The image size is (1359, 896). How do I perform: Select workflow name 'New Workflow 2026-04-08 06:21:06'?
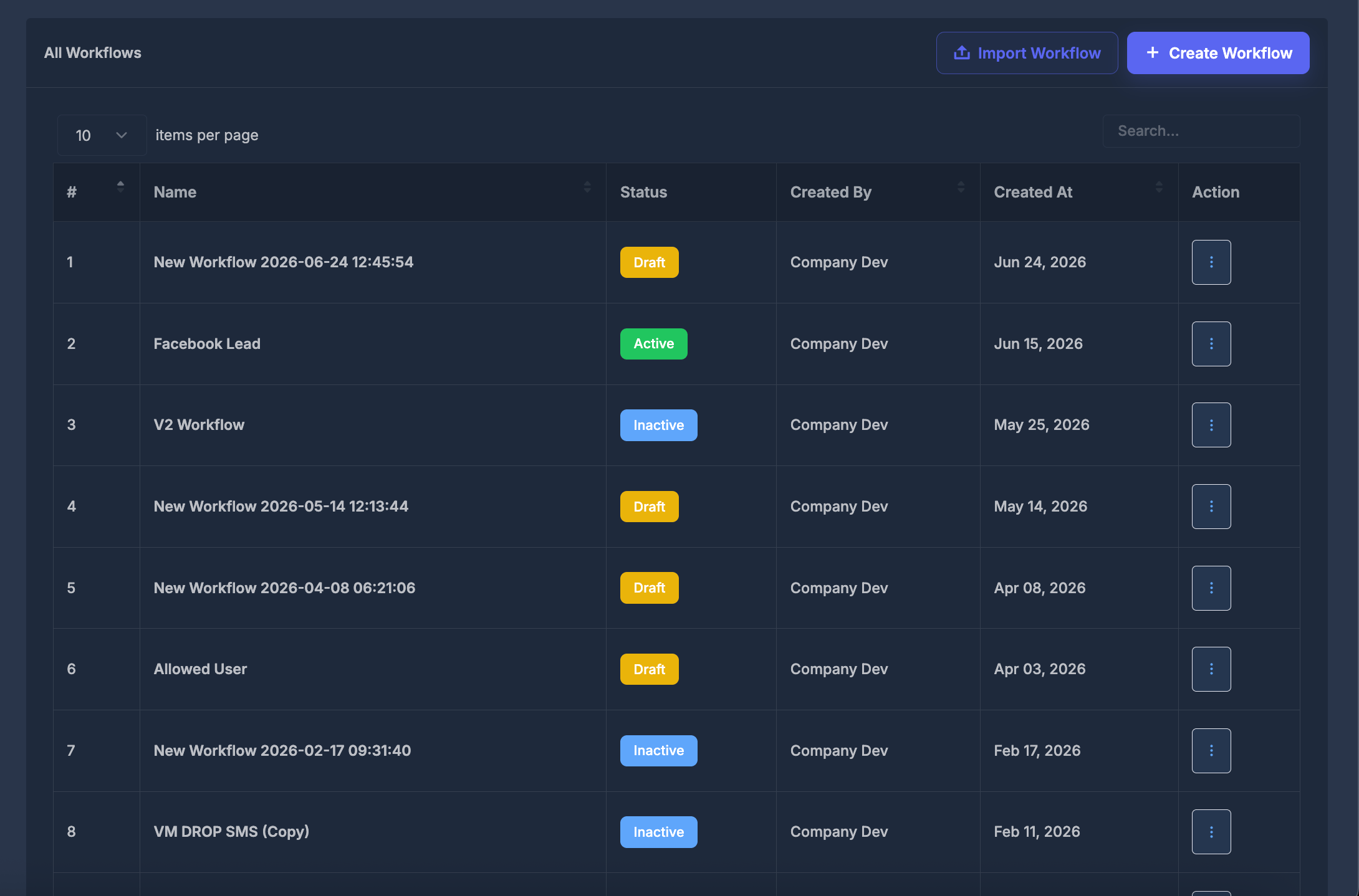[x=284, y=588]
